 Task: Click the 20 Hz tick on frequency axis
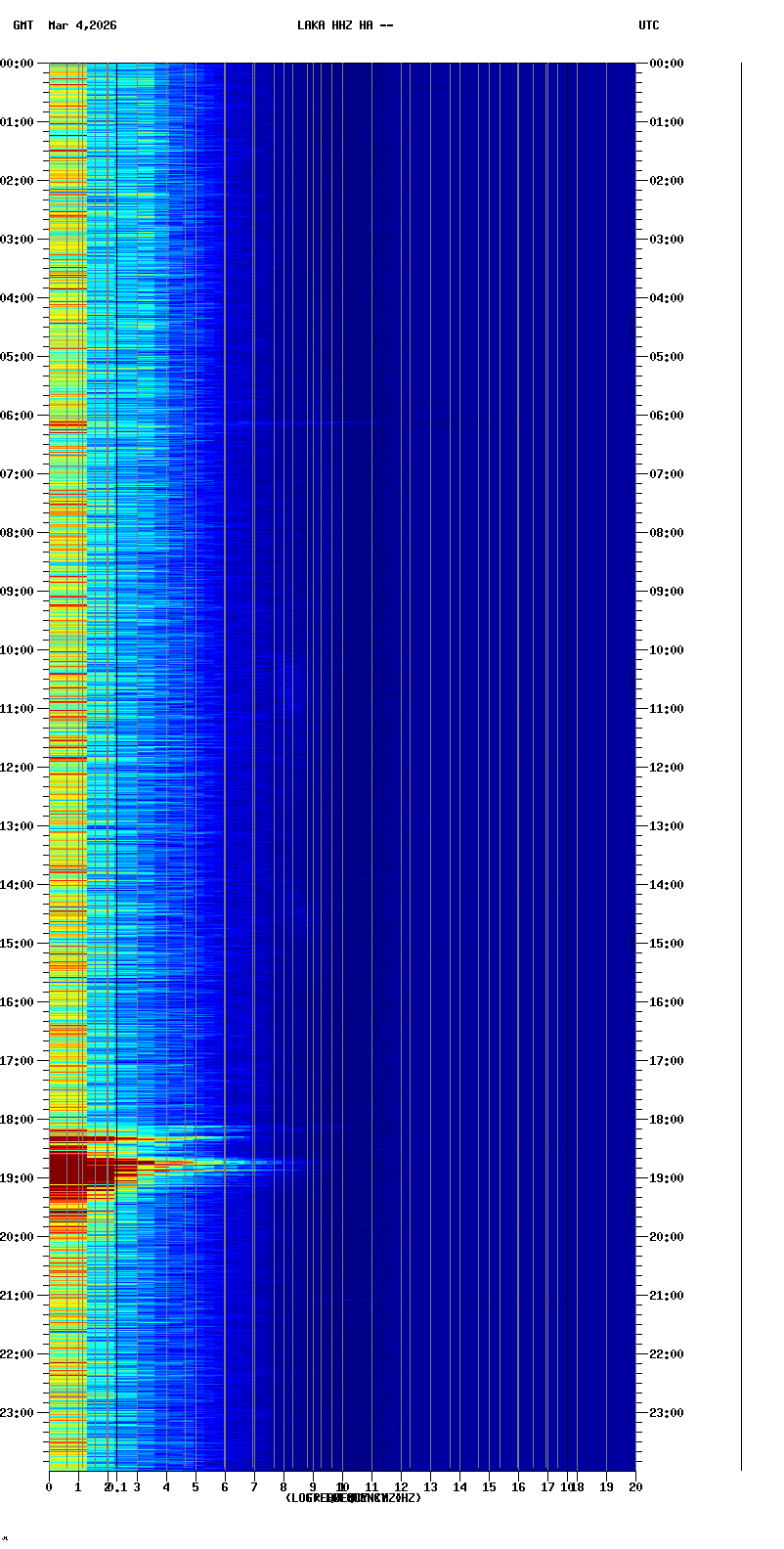pyautogui.click(x=635, y=1487)
